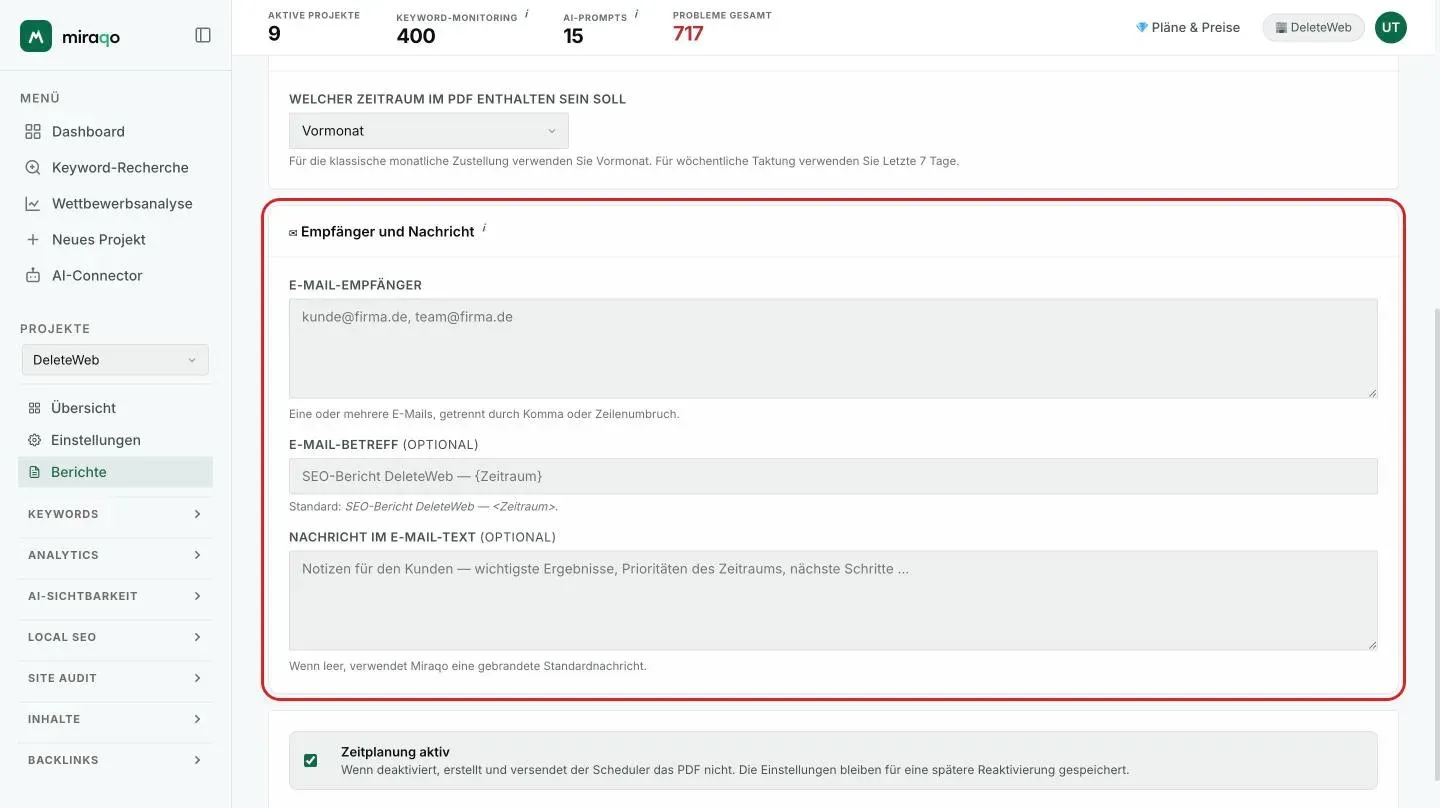Open the Übersicht project page
Viewport: 1440px width, 808px height.
click(x=83, y=408)
